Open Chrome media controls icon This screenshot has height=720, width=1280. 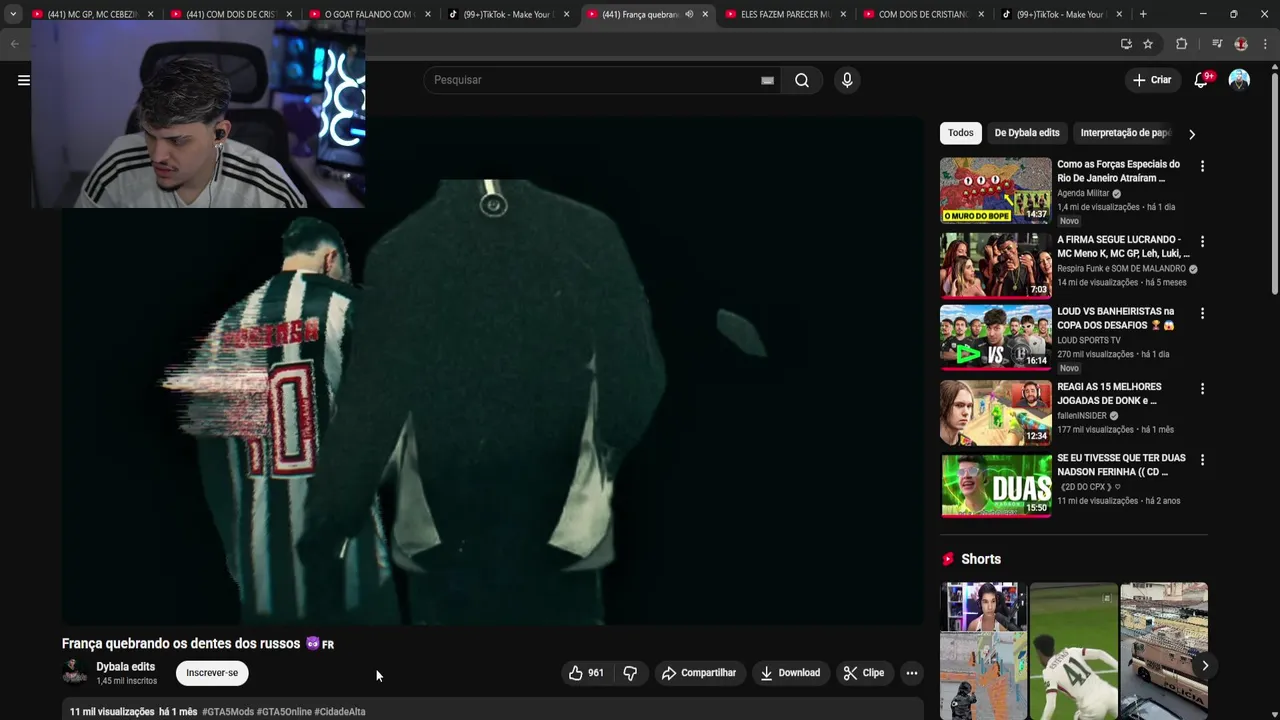[1217, 44]
